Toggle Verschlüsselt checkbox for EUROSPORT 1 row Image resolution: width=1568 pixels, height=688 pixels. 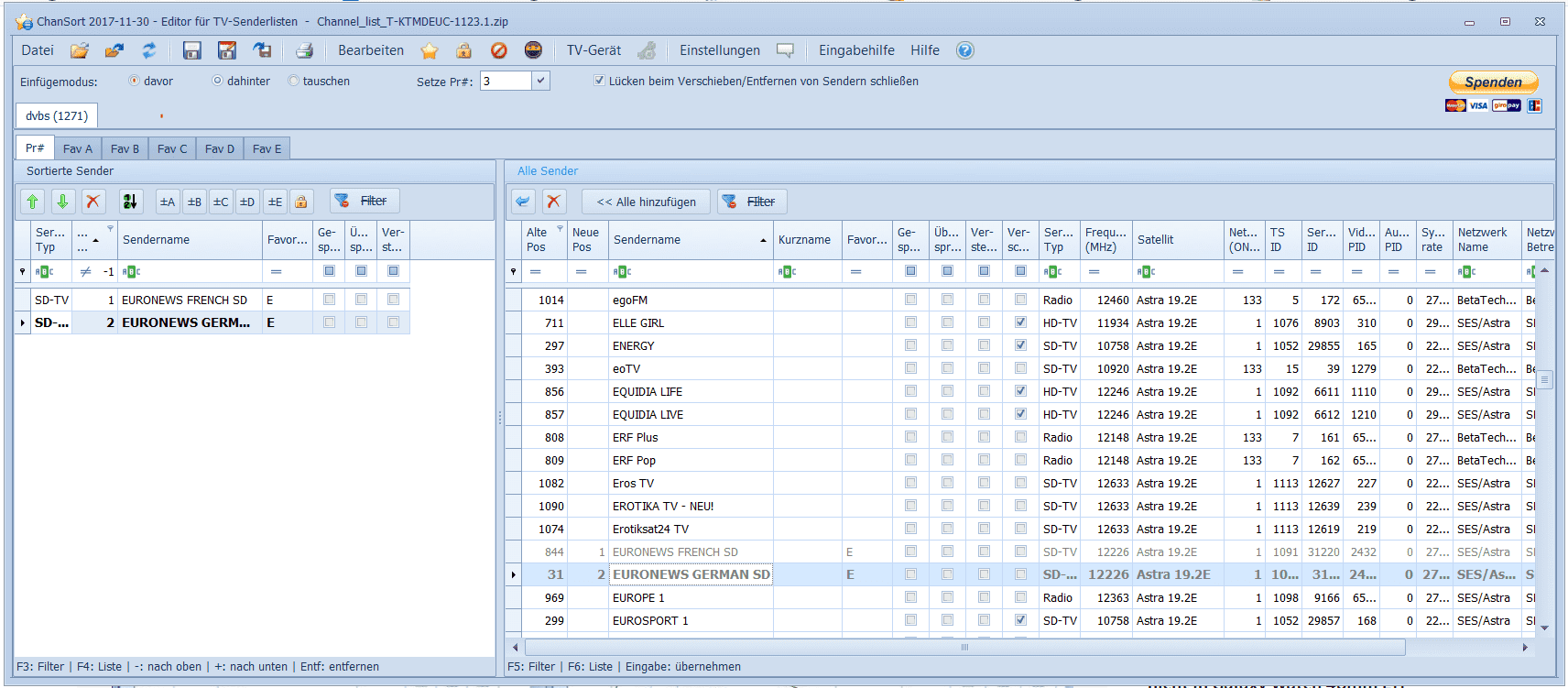point(1020,620)
